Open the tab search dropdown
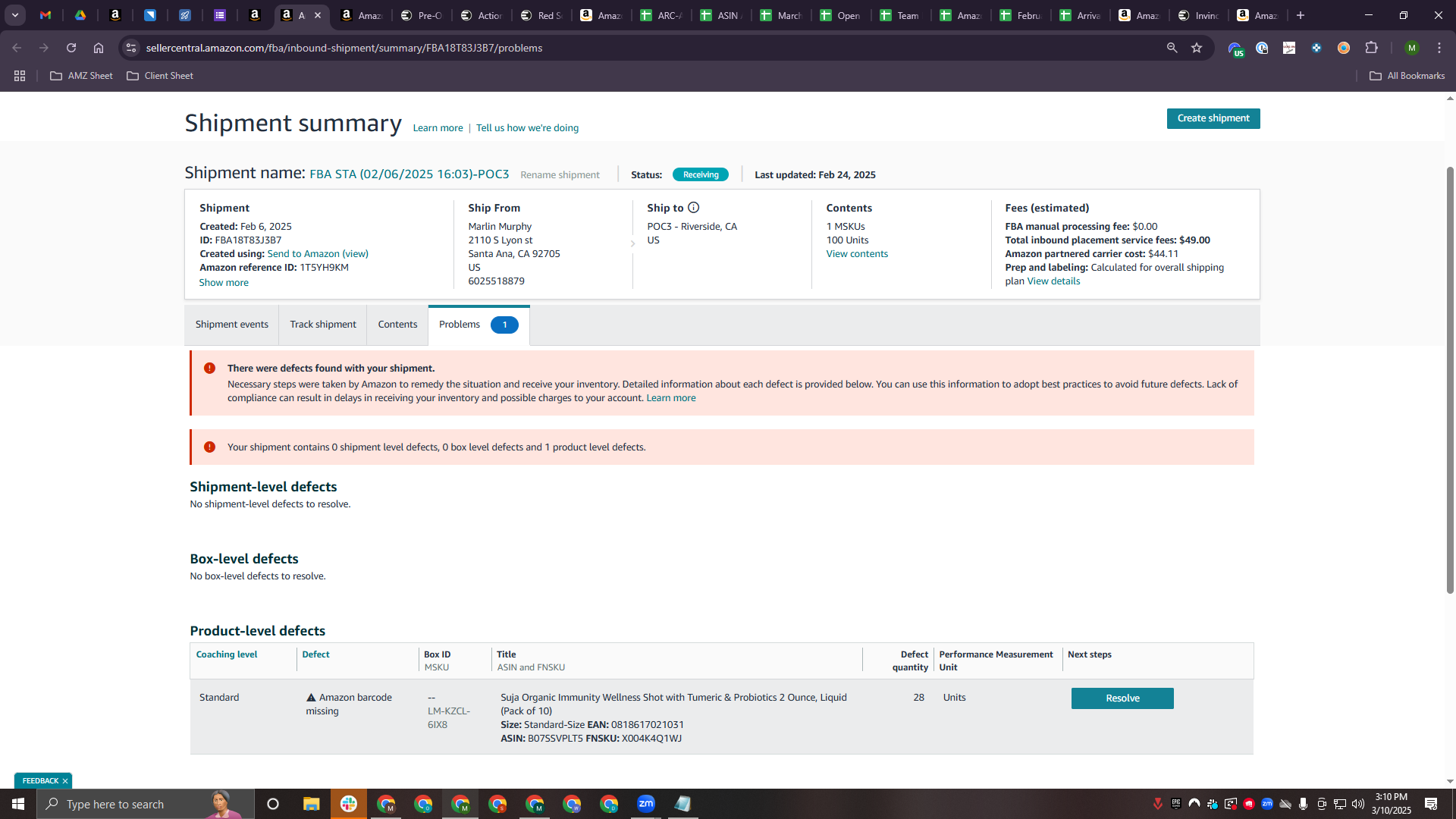The image size is (1456, 819). pos(15,15)
